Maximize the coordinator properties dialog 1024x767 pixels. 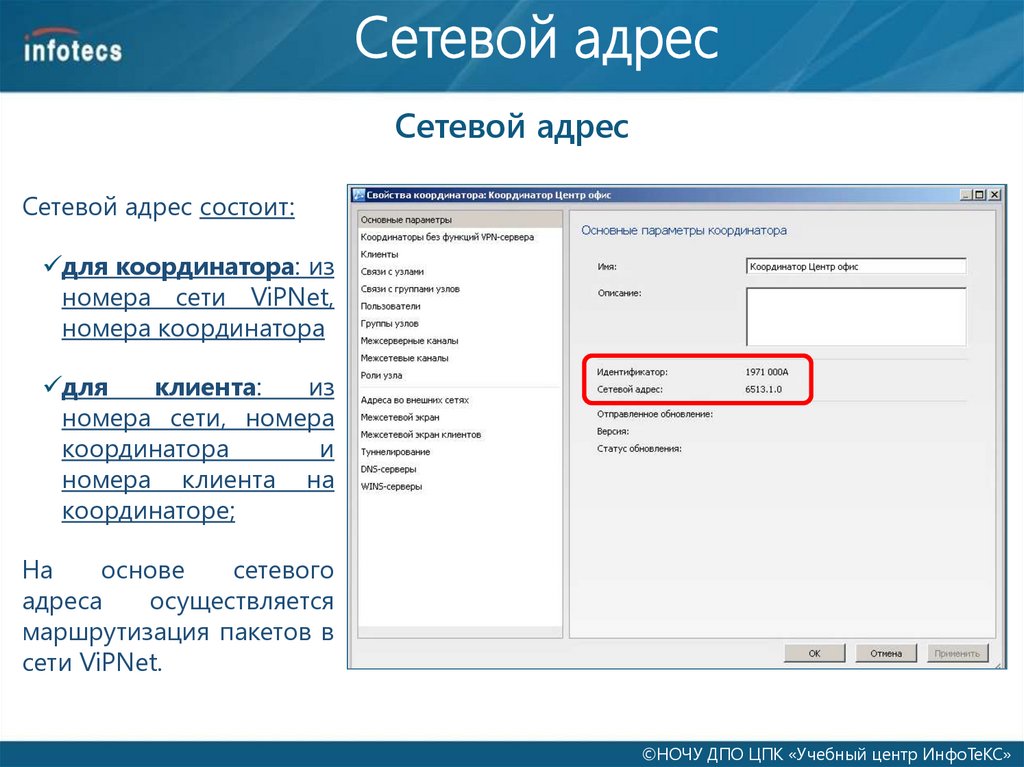click(x=979, y=195)
